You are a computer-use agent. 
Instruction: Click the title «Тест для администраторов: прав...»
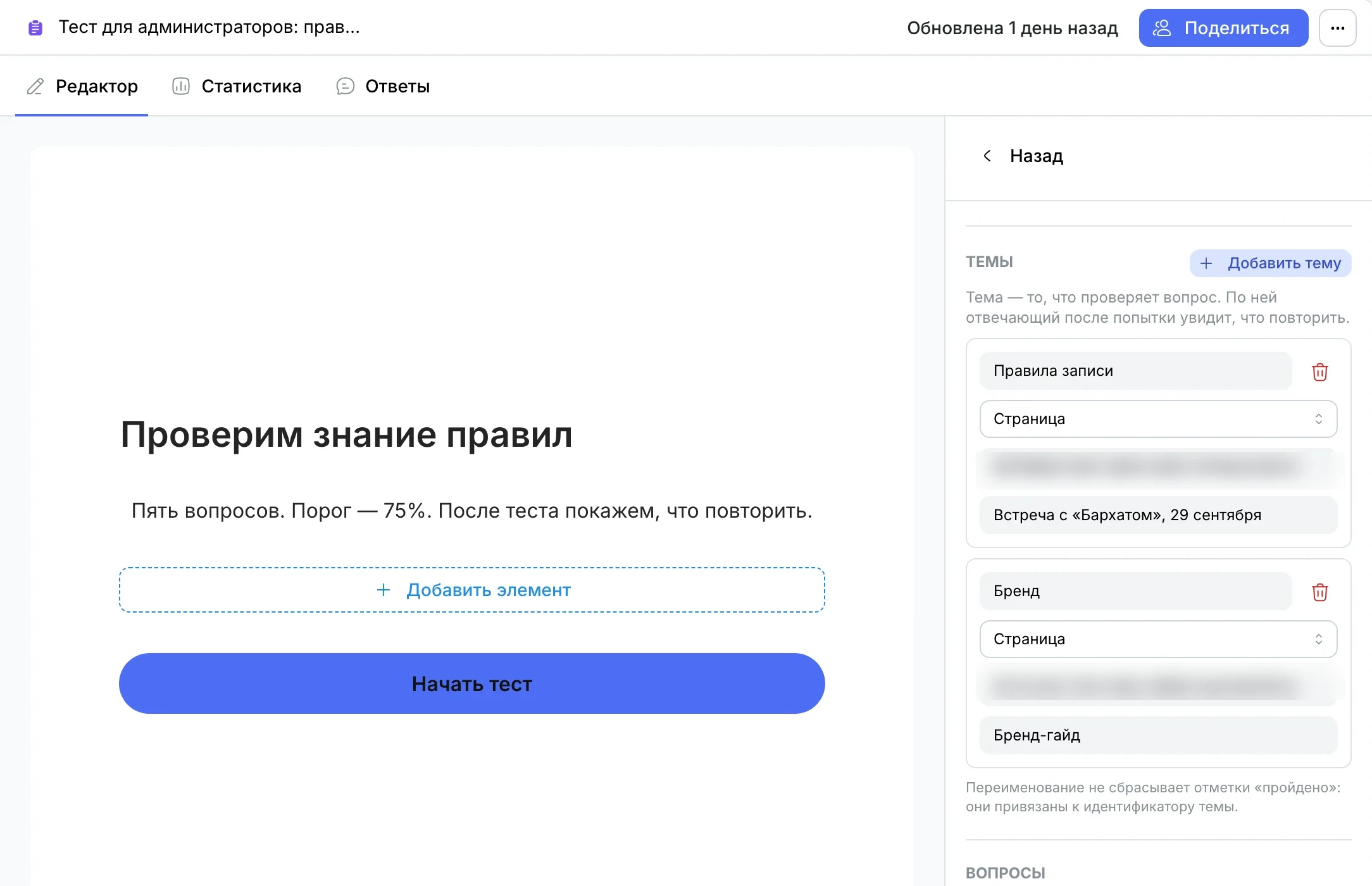(209, 27)
